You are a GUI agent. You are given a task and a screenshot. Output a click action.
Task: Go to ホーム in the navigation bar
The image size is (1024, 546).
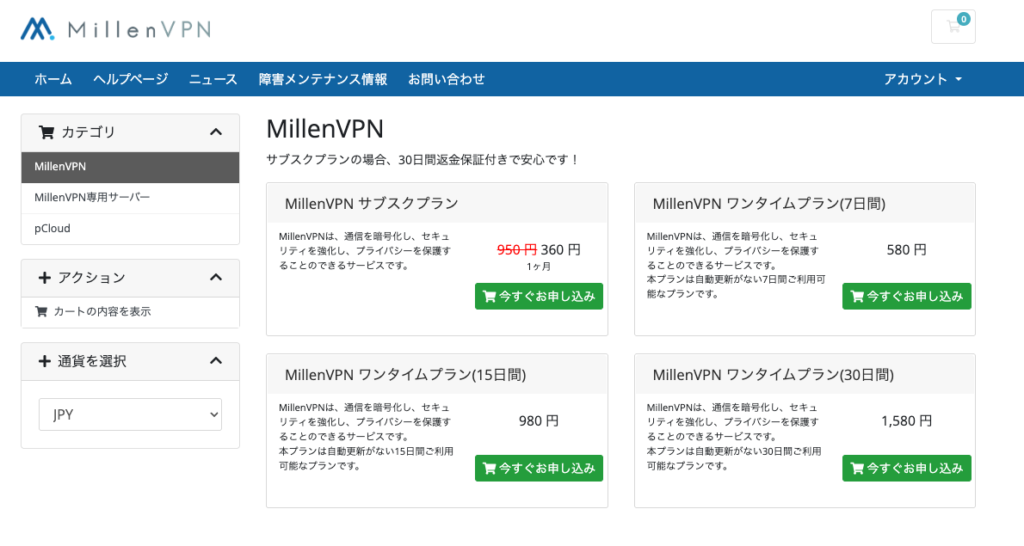[x=53, y=79]
